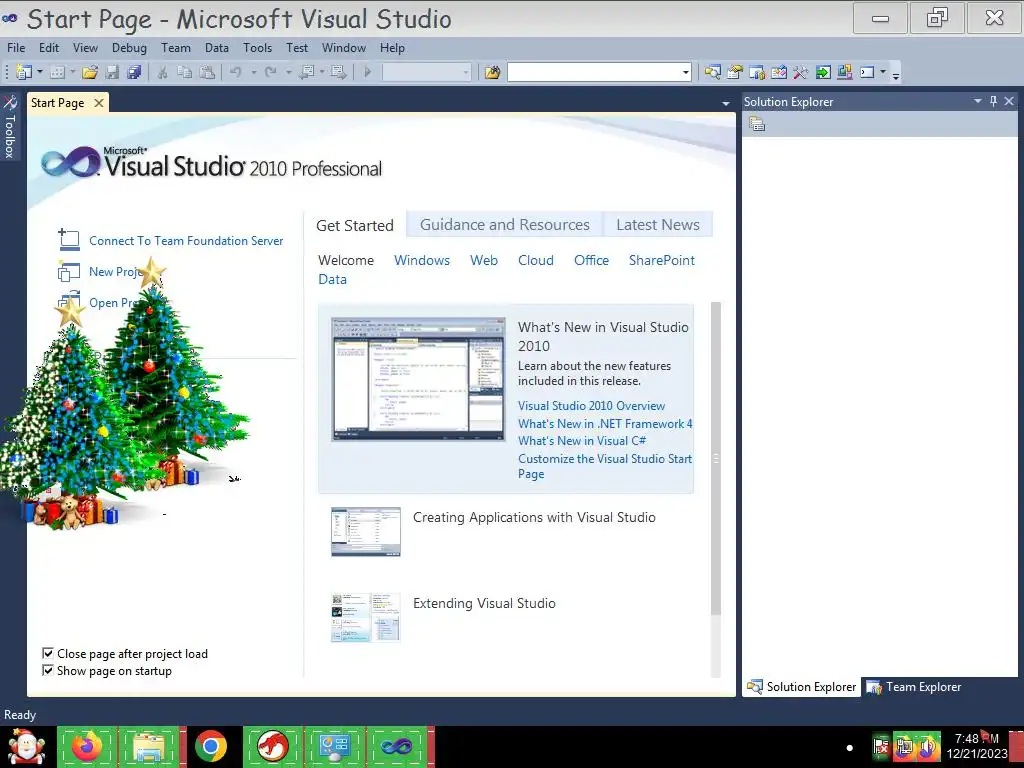Switch to the Latest News tab
The image size is (1024, 768).
658,225
